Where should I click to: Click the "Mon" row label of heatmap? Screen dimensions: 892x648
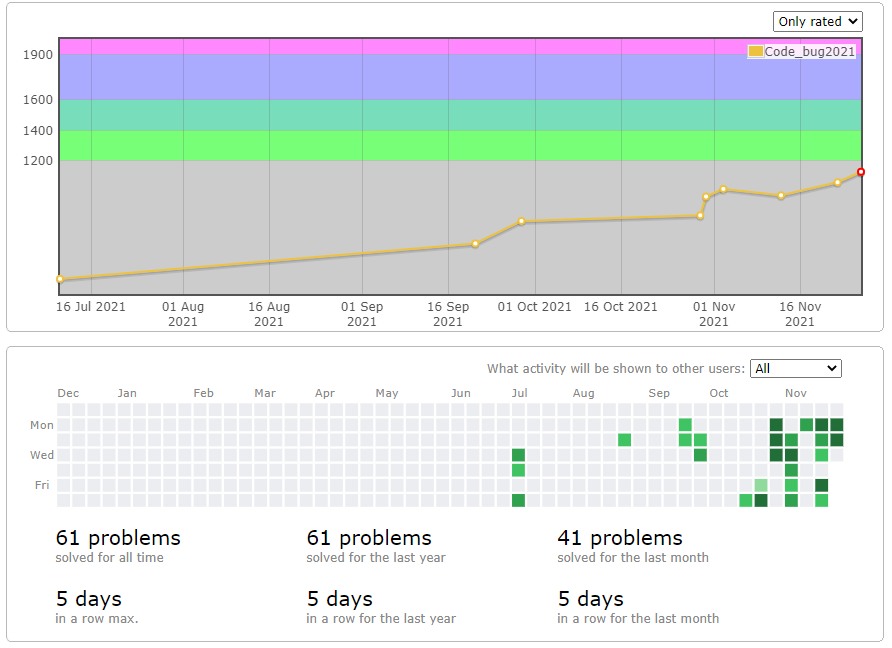42,425
